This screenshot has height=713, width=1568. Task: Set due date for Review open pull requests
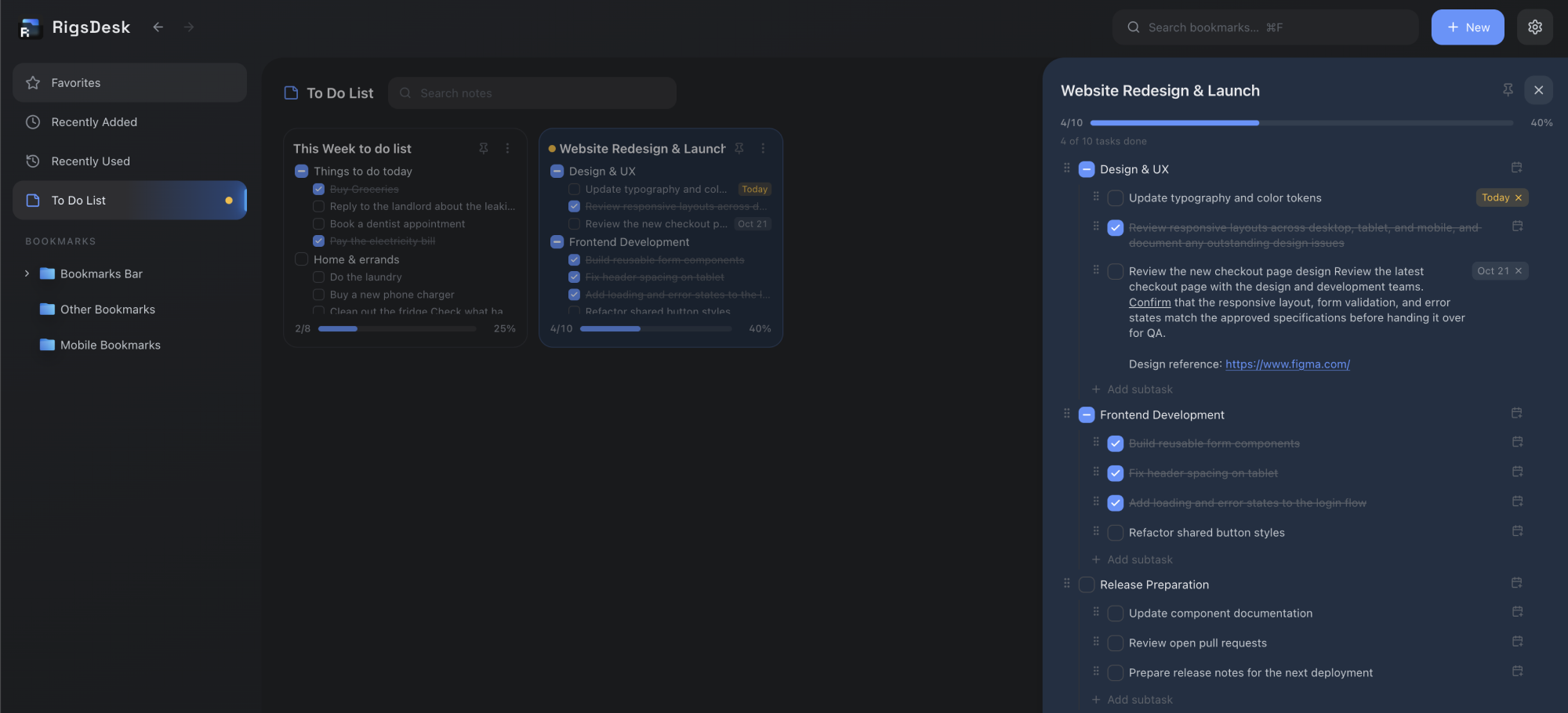(x=1517, y=642)
